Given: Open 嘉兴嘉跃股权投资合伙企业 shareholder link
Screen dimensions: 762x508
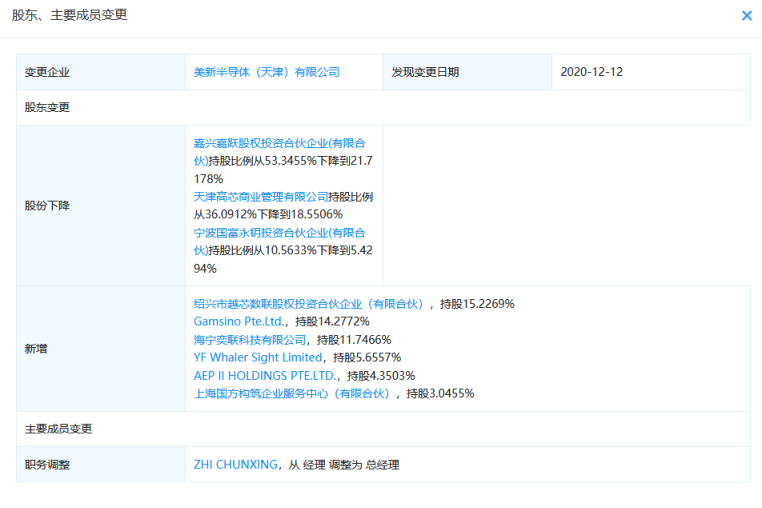Looking at the screenshot, I should click(284, 143).
